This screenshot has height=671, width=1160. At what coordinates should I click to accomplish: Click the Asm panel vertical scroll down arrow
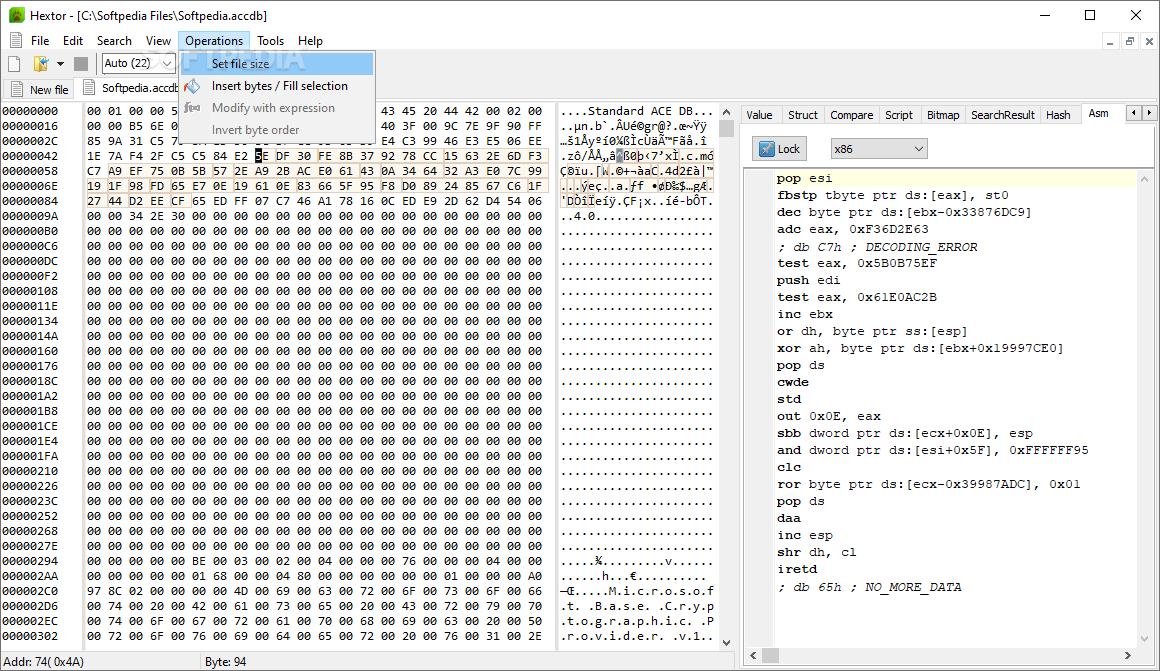pos(1144,638)
